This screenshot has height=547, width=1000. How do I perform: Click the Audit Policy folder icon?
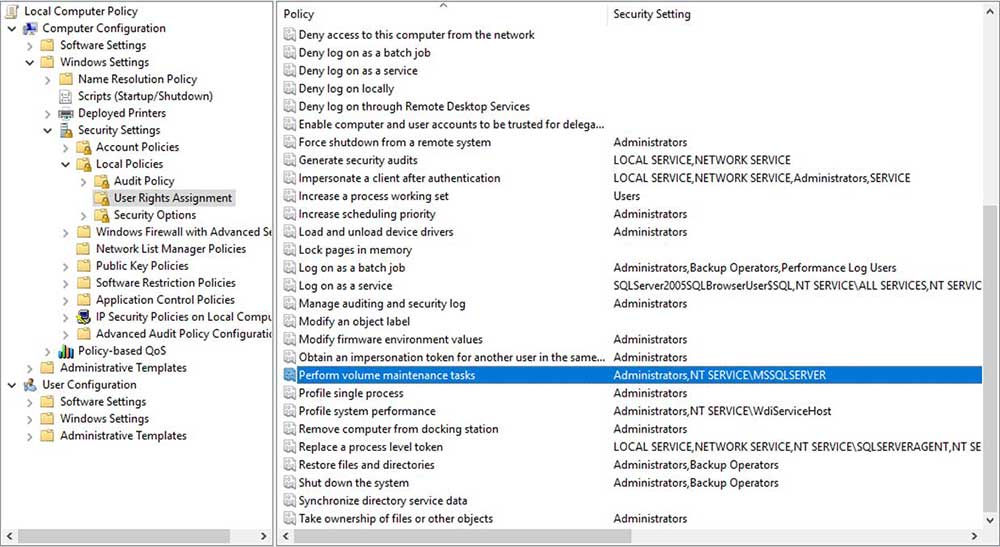point(101,181)
